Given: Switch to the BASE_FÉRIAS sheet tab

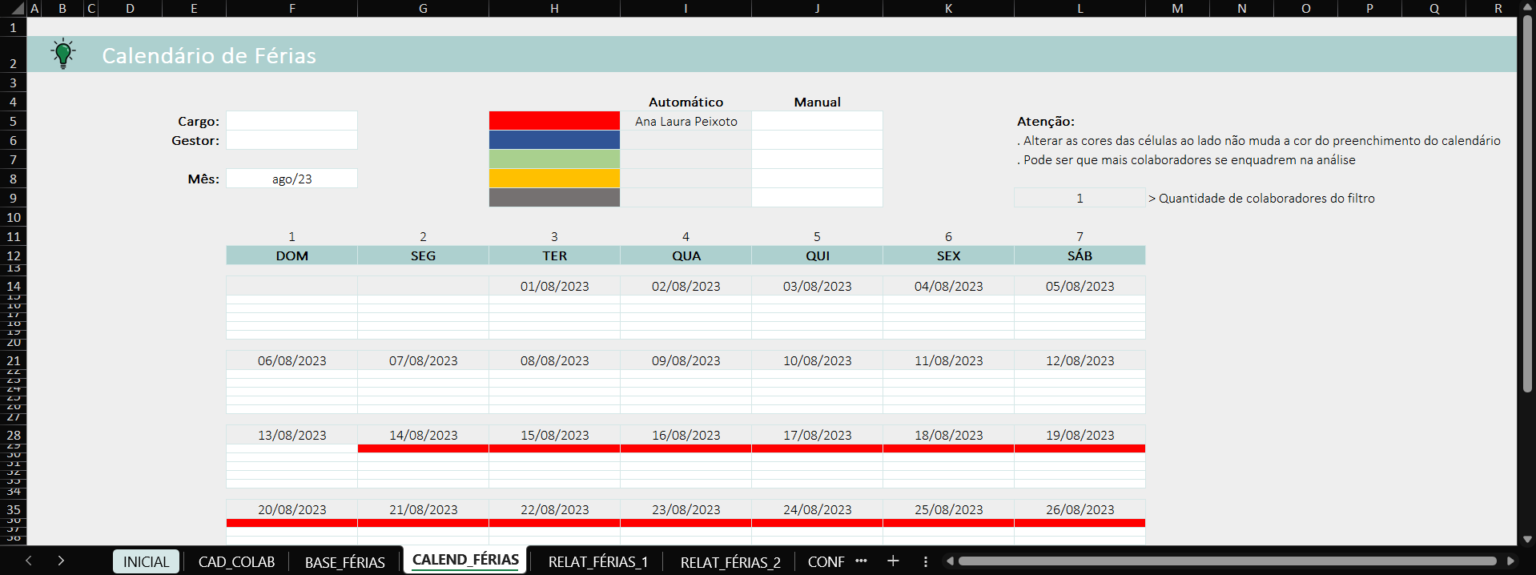Looking at the screenshot, I should [345, 561].
